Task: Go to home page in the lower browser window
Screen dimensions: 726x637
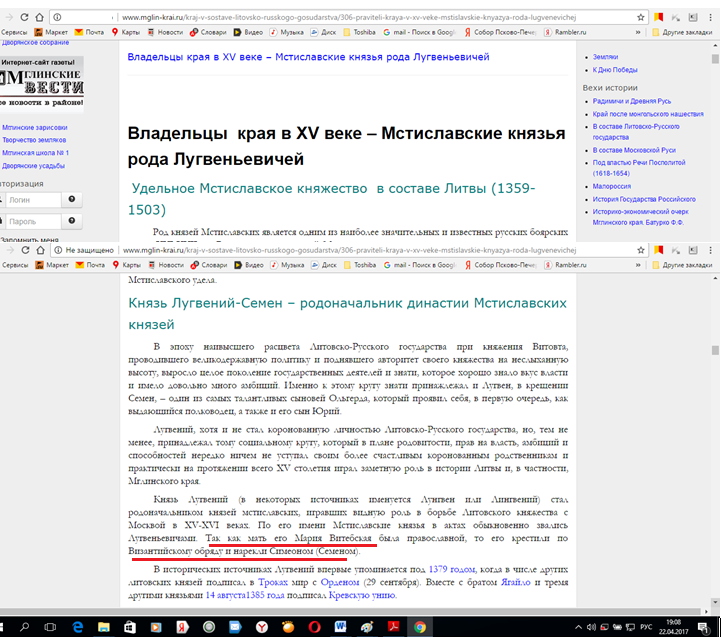Action: pyautogui.click(x=41, y=250)
